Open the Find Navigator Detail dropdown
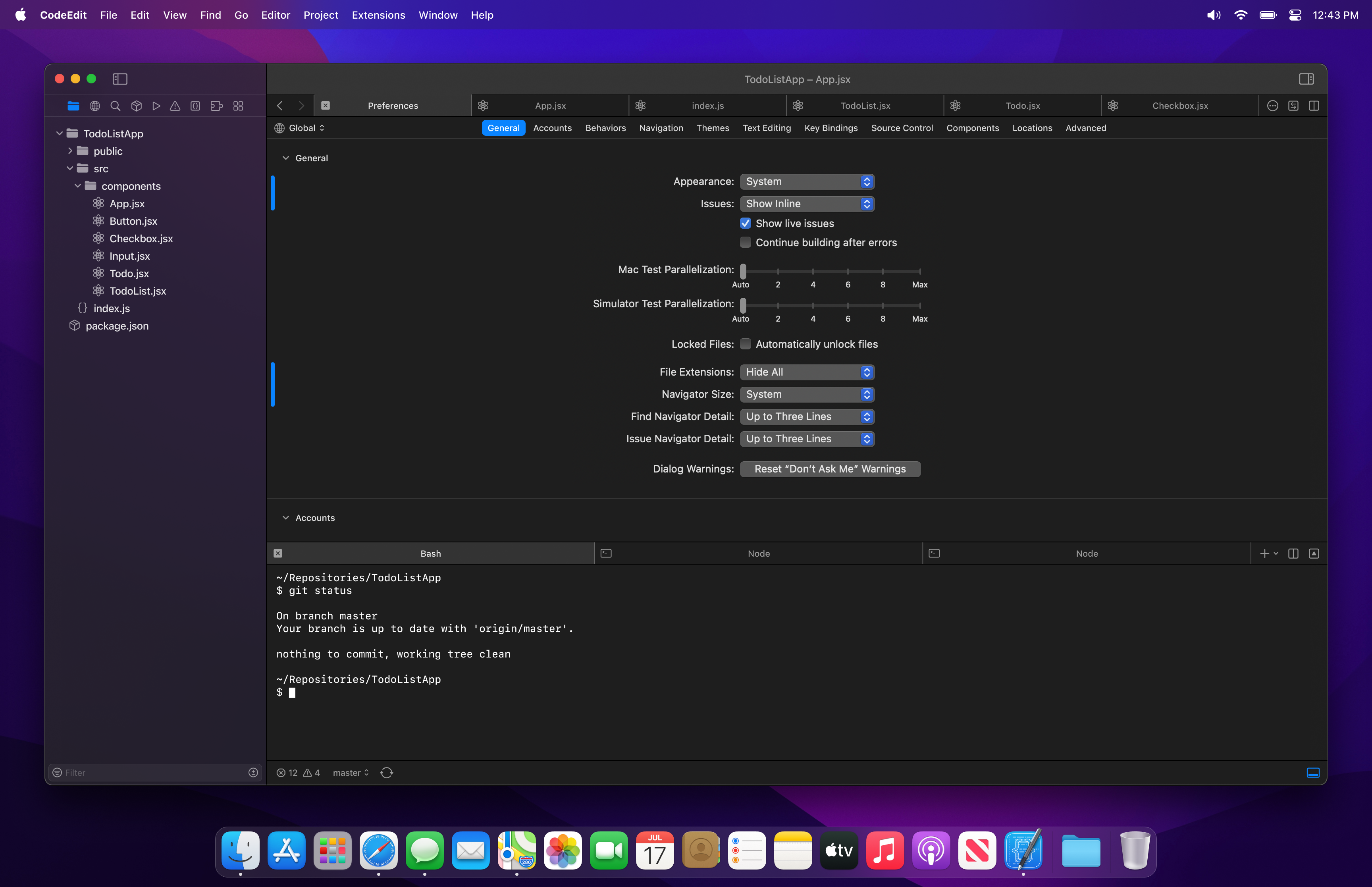 pyautogui.click(x=807, y=417)
